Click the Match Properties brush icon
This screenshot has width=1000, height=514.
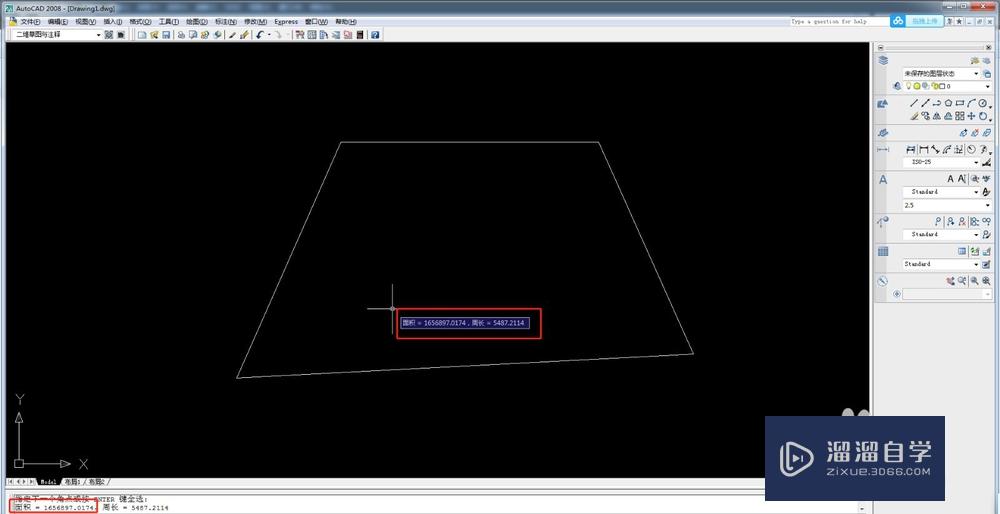pyautogui.click(x=233, y=34)
